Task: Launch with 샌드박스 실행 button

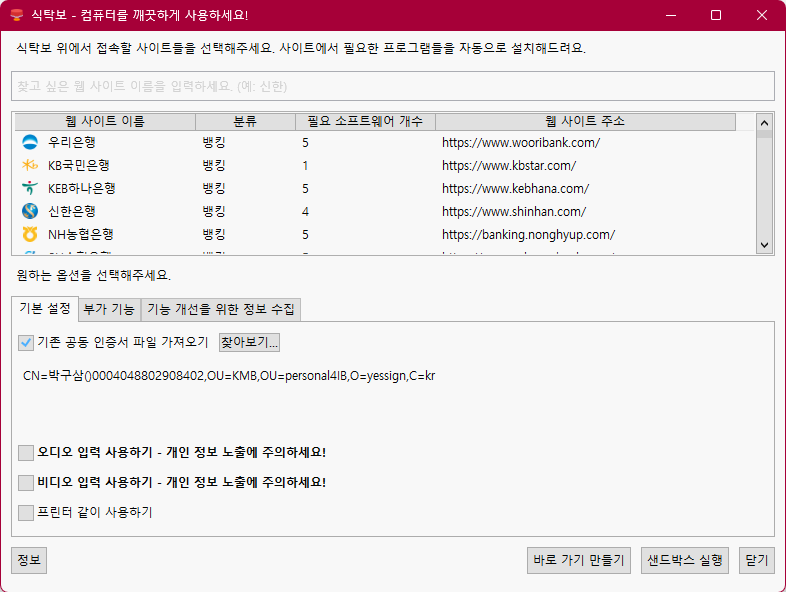Action: tap(685, 560)
